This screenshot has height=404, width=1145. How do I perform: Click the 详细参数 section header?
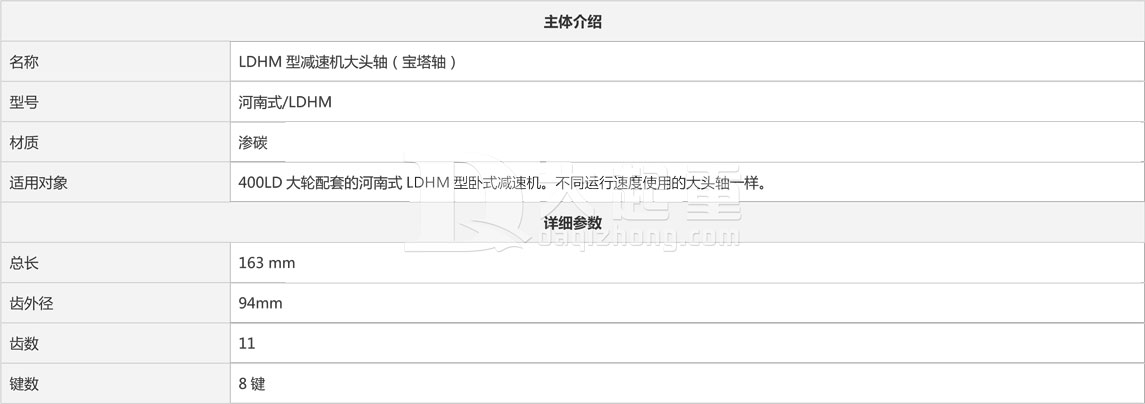[572, 222]
